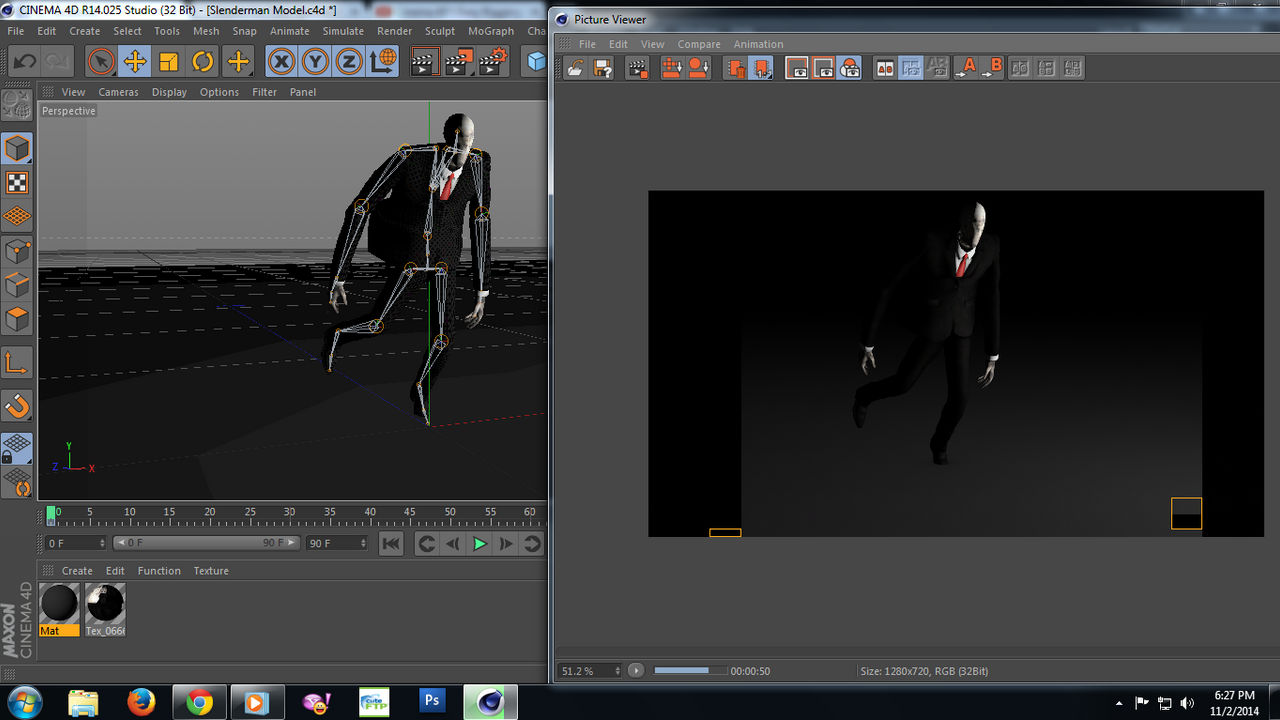This screenshot has width=1280, height=720.
Task: Click the 90 F end frame field stepper
Action: point(365,543)
